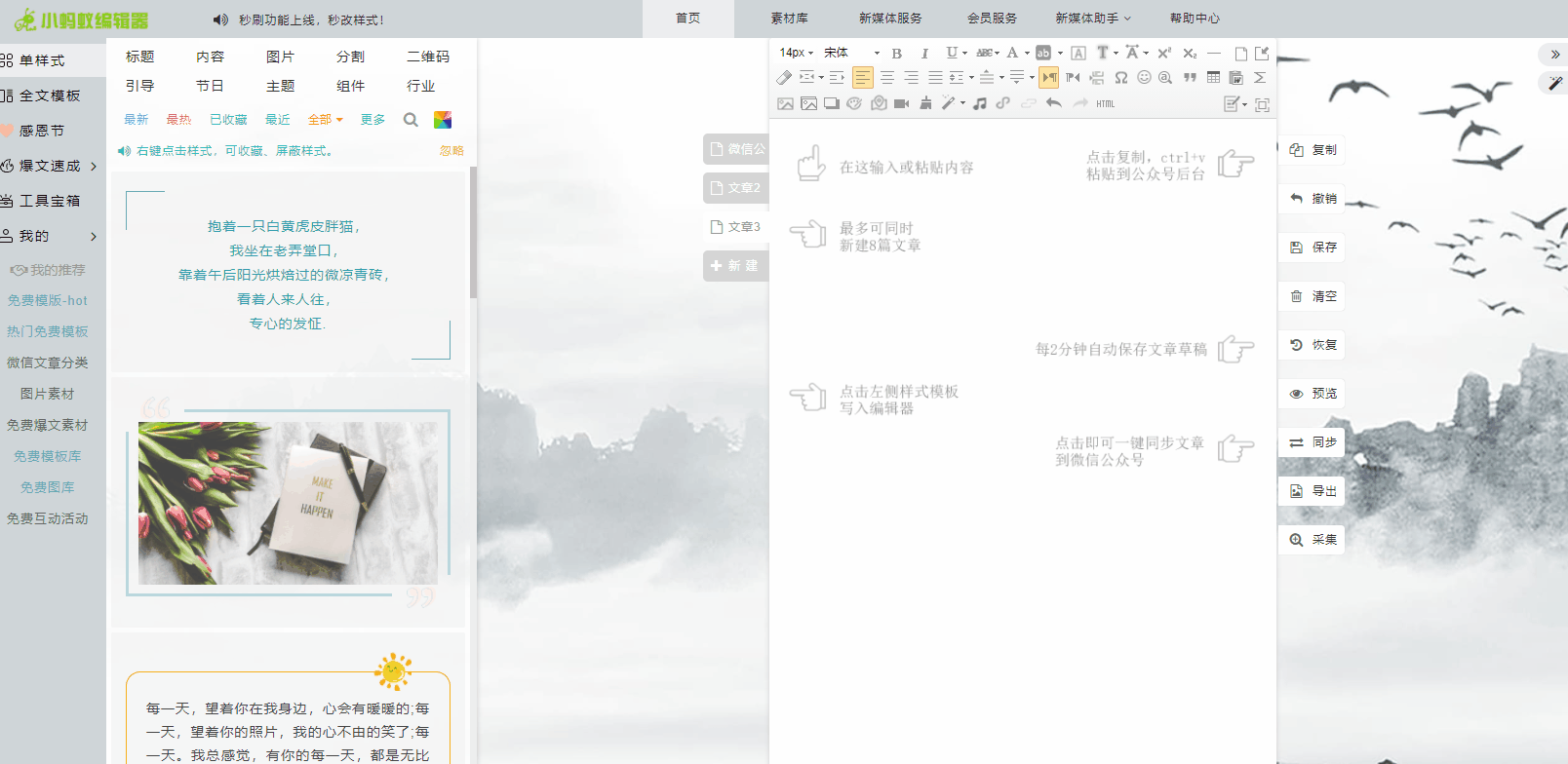Image resolution: width=1568 pixels, height=764 pixels.
Task: Insert horizontal line icon
Action: click(1214, 53)
